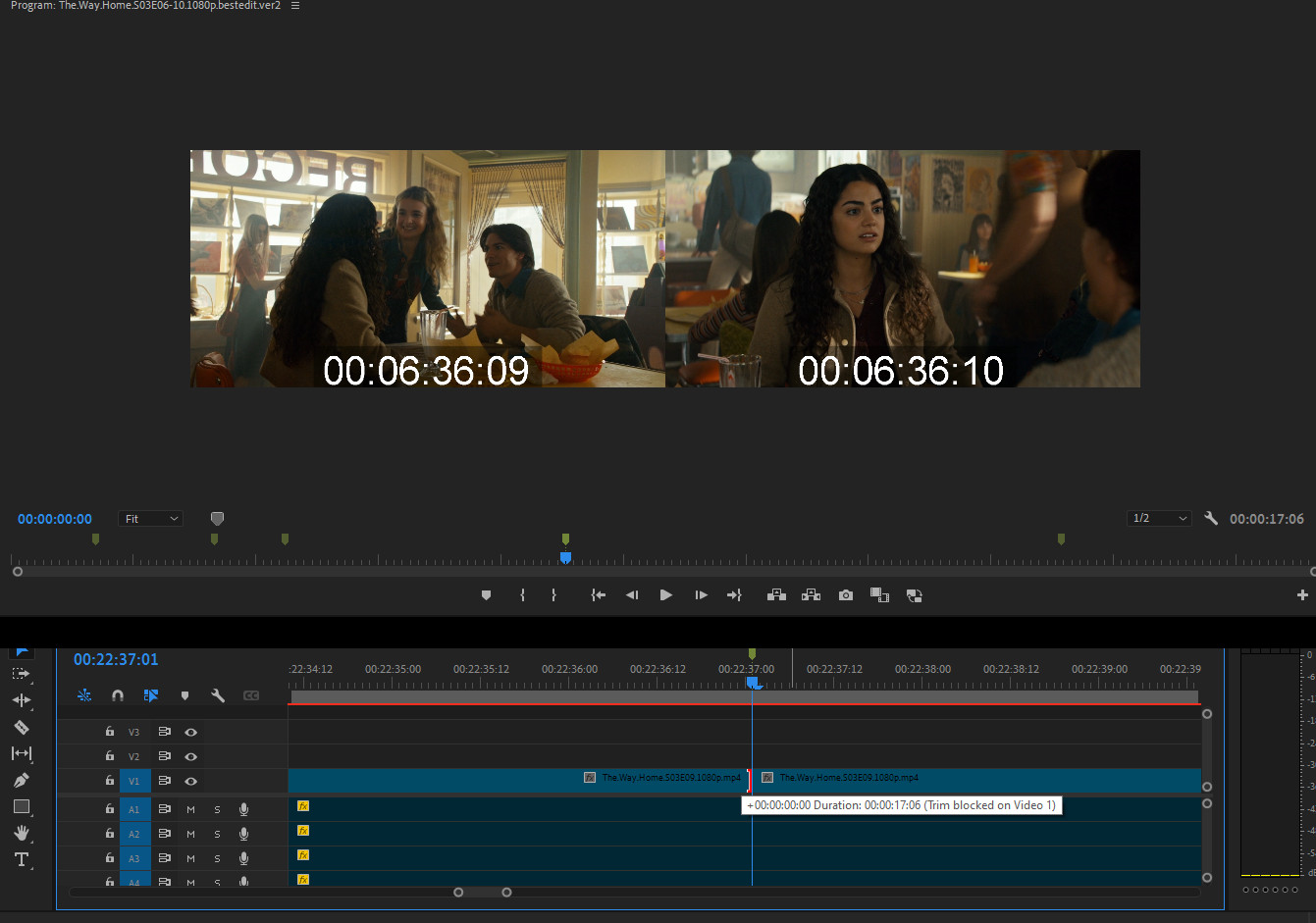The height and width of the screenshot is (923, 1316).
Task: Click the timeline playhead at 00:22:37:00
Action: [x=753, y=682]
